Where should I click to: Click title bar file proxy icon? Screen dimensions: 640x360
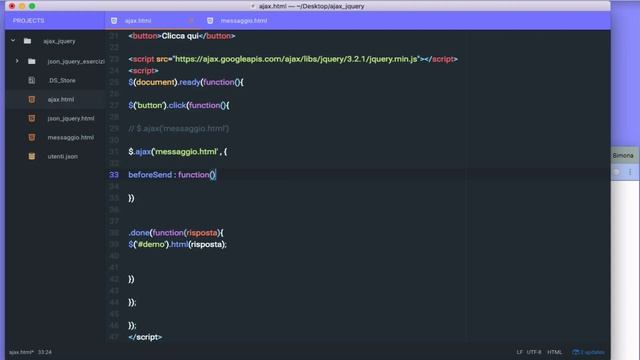click(253, 6)
